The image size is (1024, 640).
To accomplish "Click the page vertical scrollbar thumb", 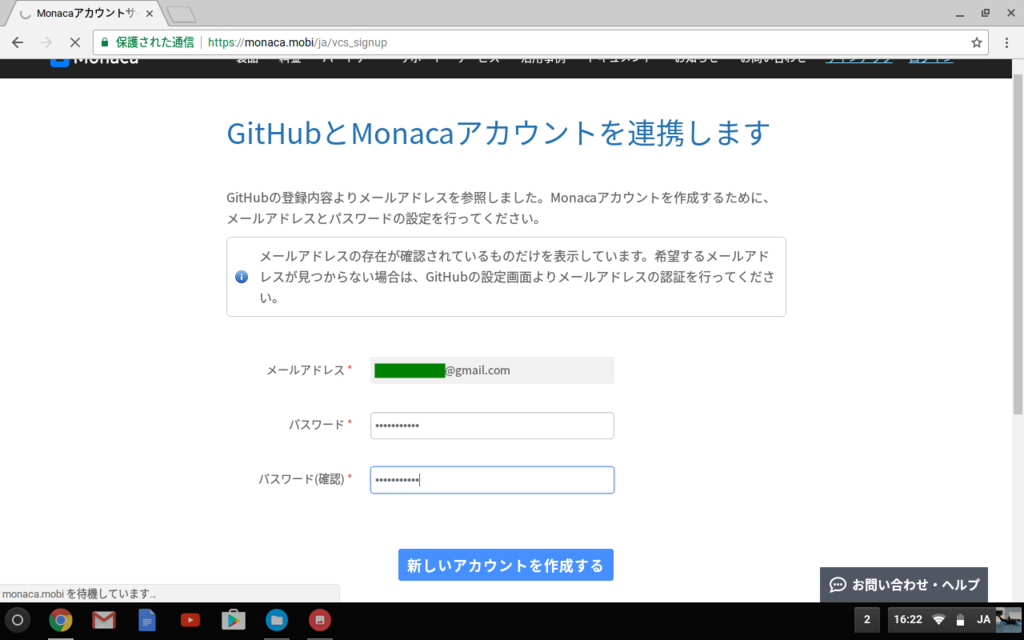I will coord(1017,245).
